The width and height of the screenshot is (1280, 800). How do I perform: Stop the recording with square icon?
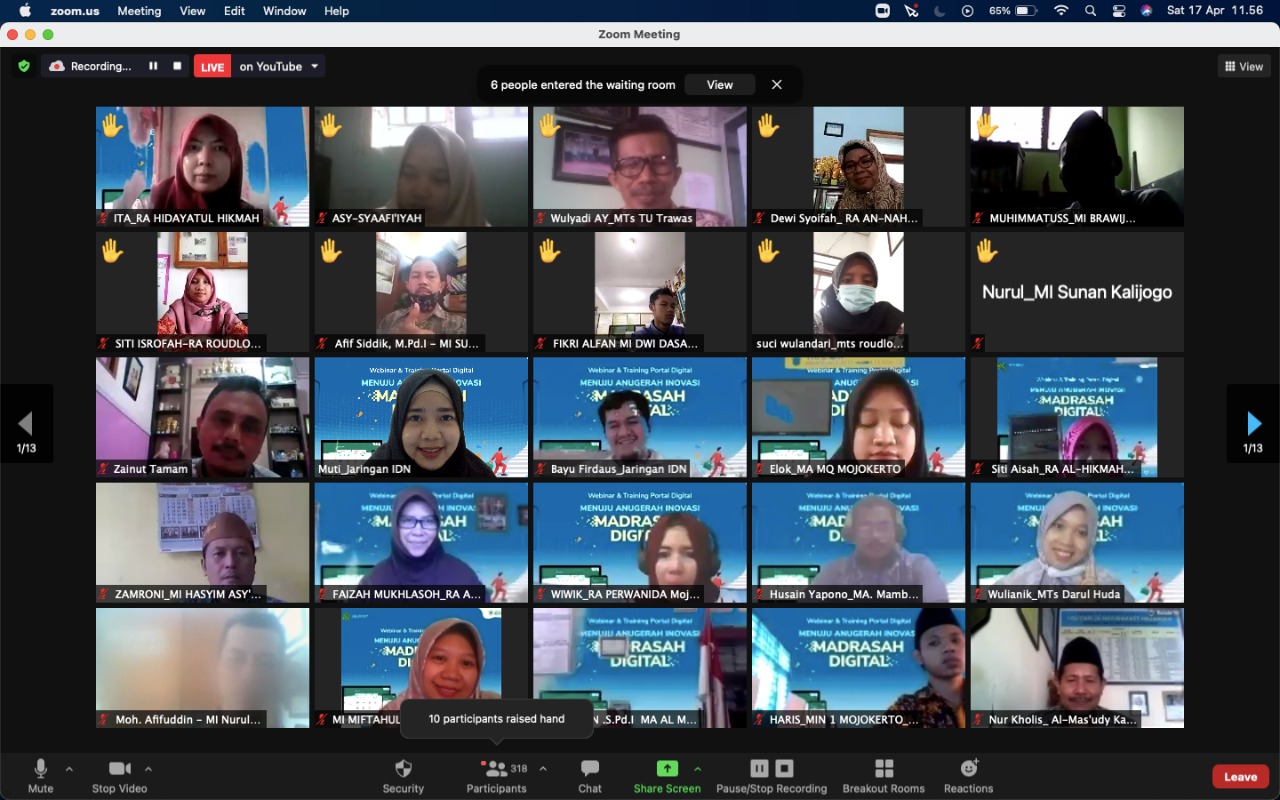(x=177, y=65)
